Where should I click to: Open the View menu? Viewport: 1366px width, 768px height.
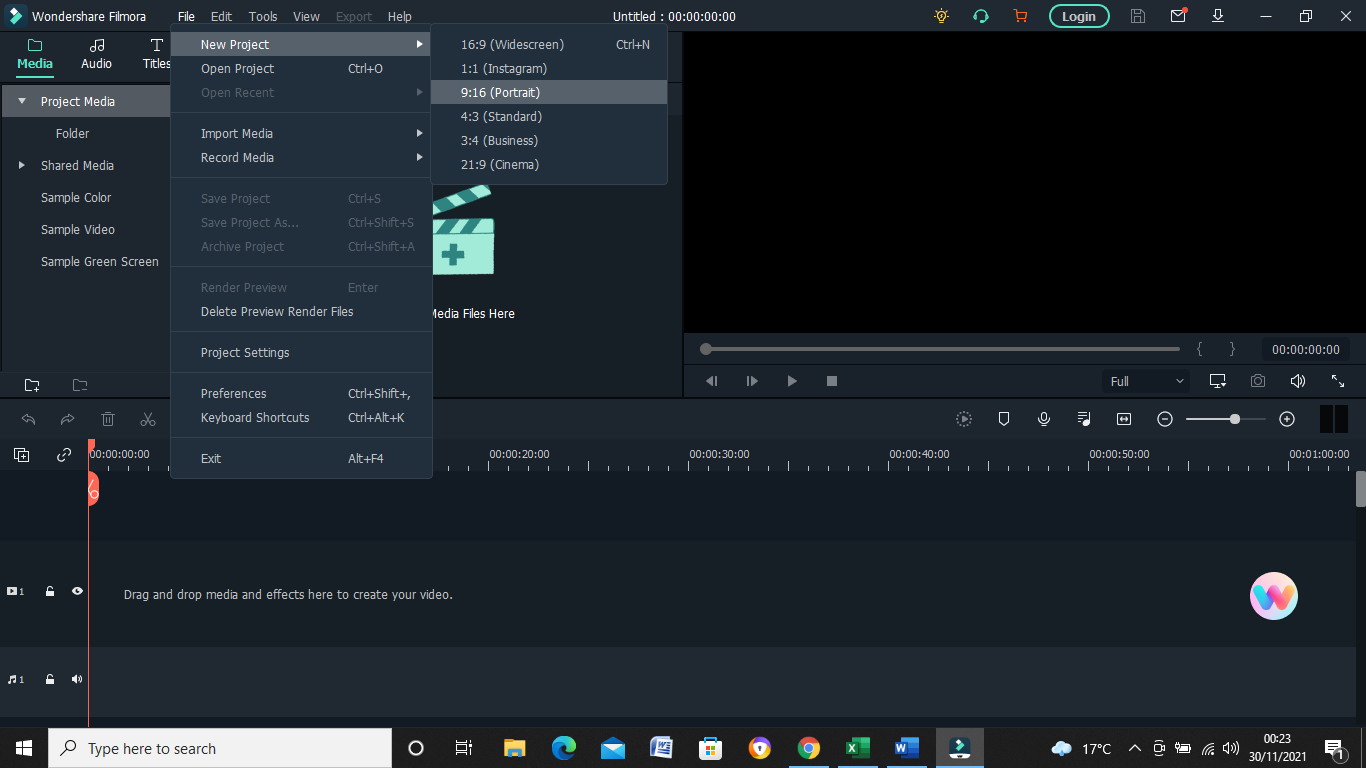(306, 16)
